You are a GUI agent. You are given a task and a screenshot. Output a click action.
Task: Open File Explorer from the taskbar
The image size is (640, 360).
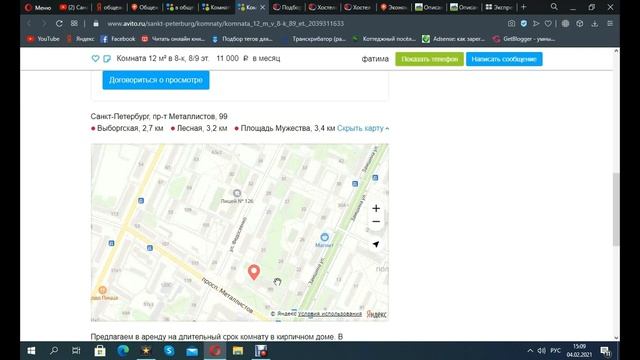(x=238, y=351)
